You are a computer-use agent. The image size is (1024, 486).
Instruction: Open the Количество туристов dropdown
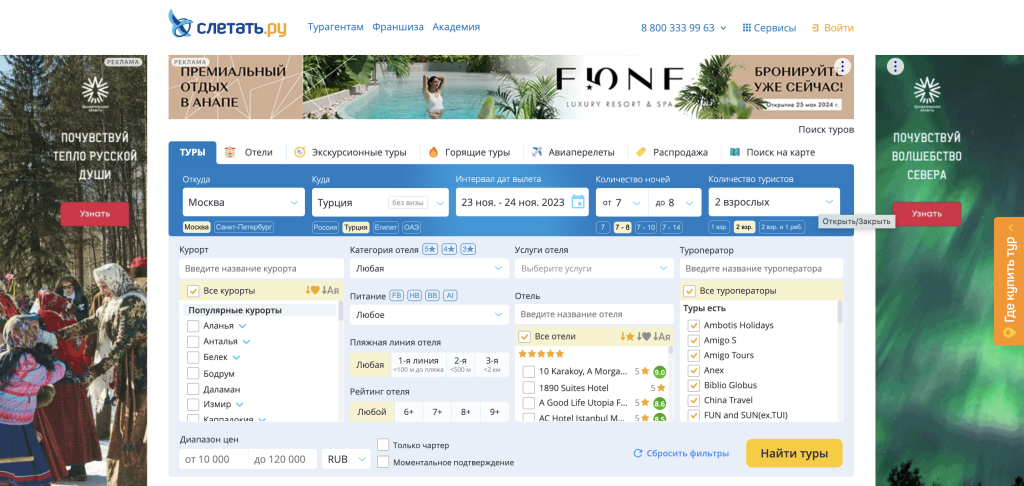tap(774, 202)
